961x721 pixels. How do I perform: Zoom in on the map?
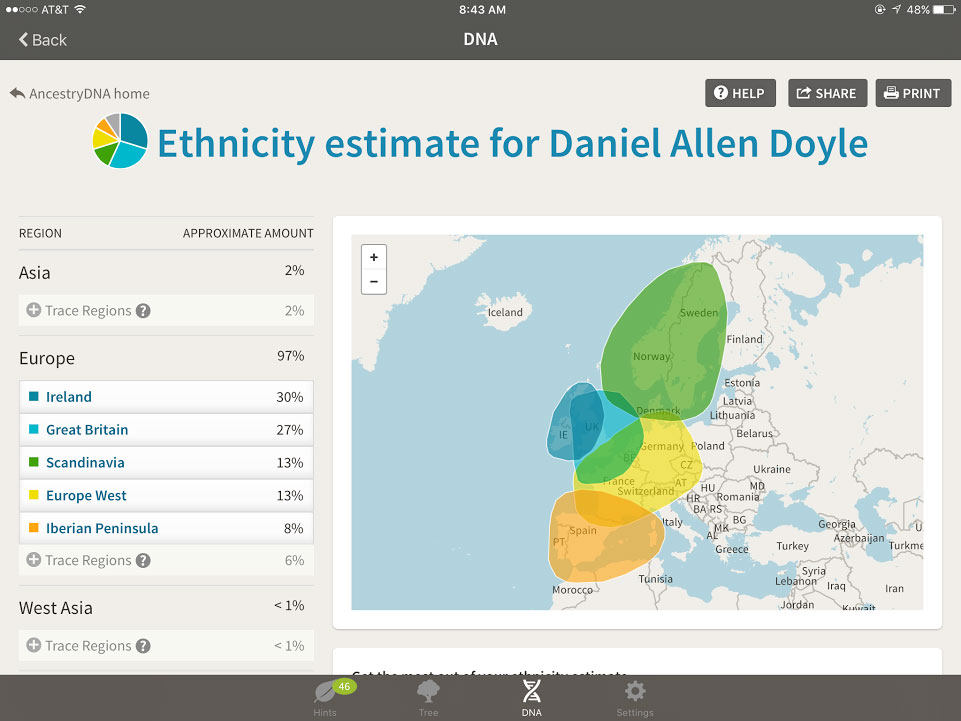[x=374, y=257]
